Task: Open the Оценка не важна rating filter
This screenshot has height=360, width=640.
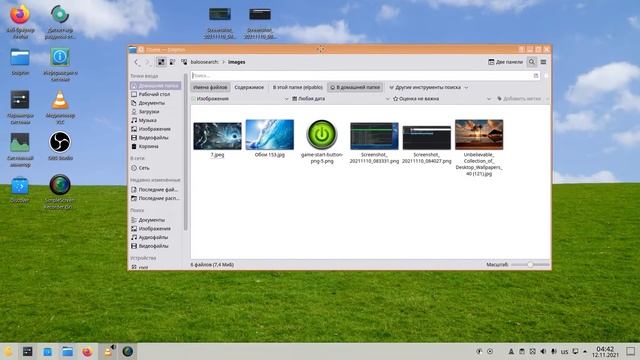Action: (x=442, y=99)
